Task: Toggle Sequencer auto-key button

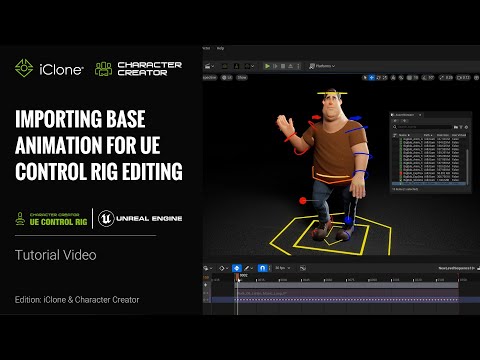Action: (237, 268)
